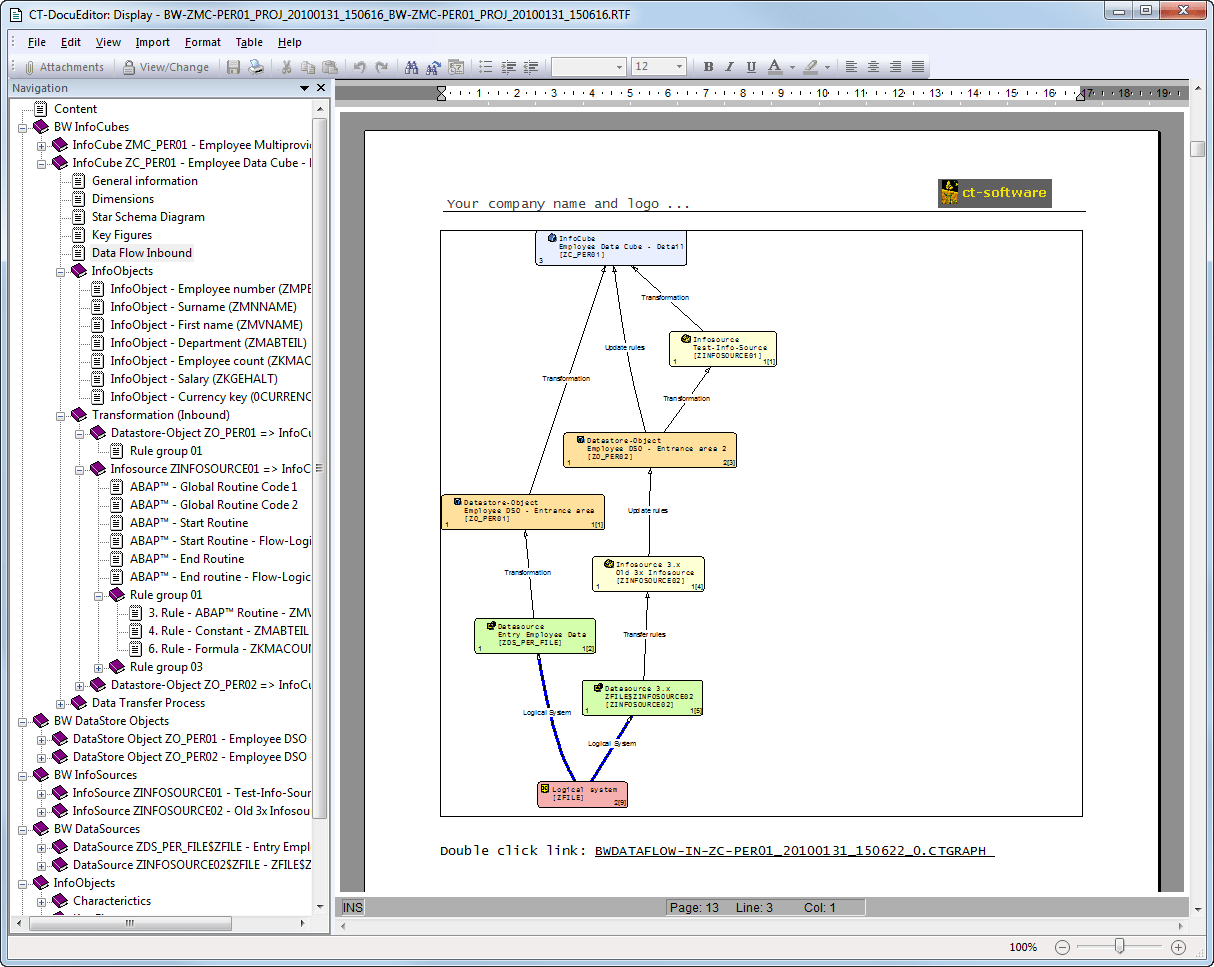Collapse the BW InfoCubes node

(22, 127)
